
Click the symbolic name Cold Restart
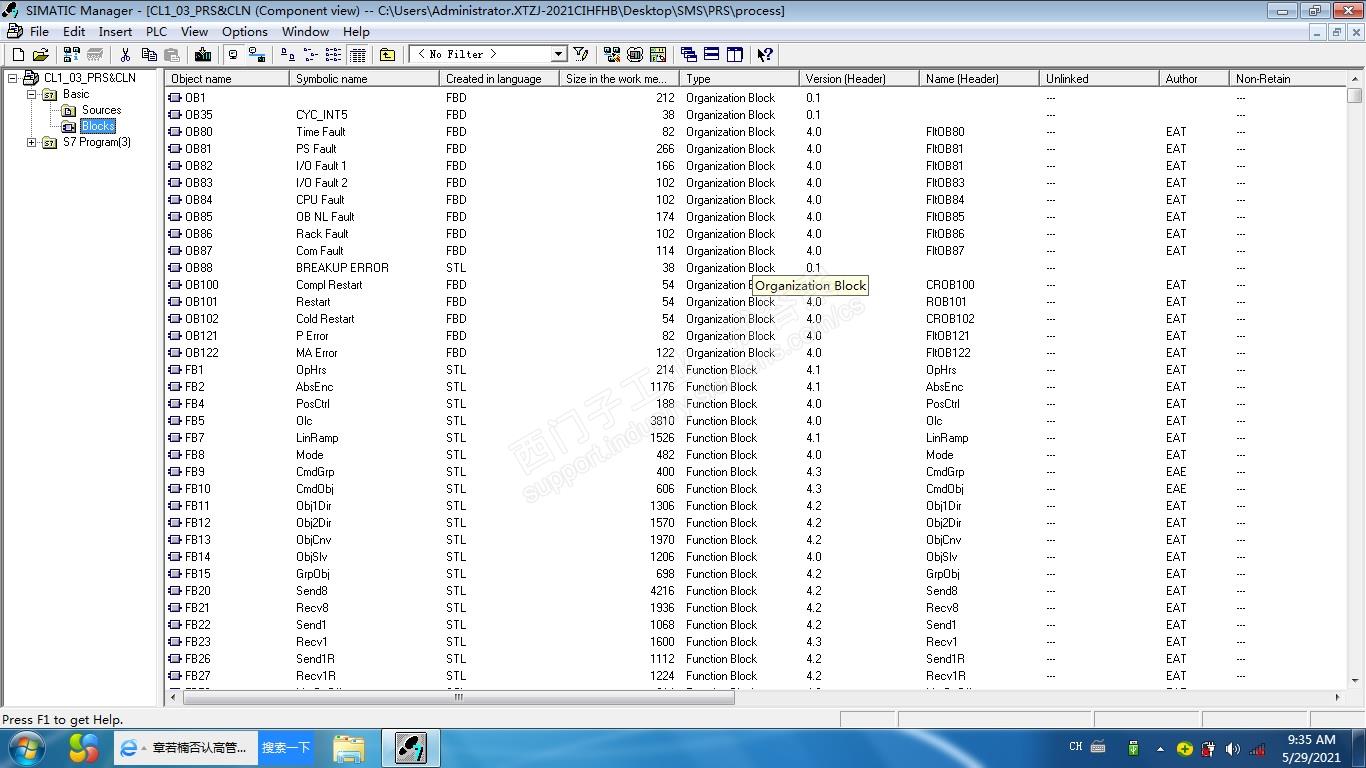[x=325, y=319]
